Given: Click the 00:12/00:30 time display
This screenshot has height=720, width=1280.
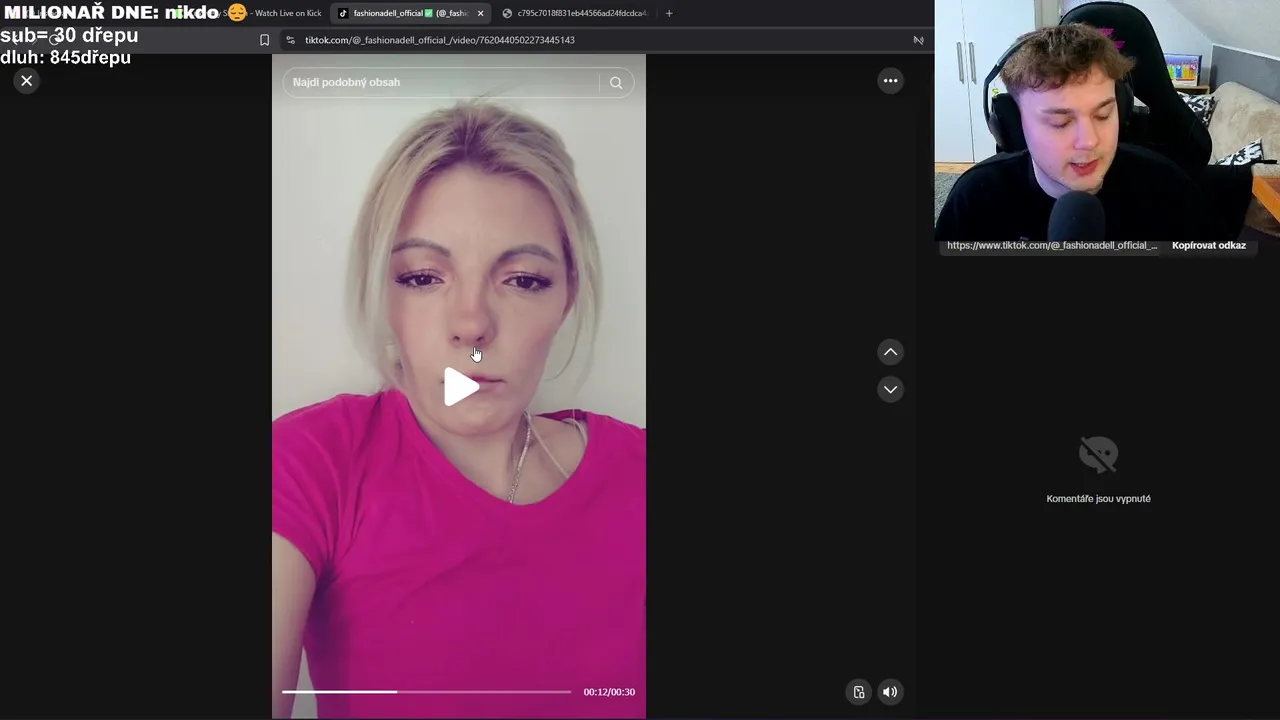Looking at the screenshot, I should [x=609, y=692].
